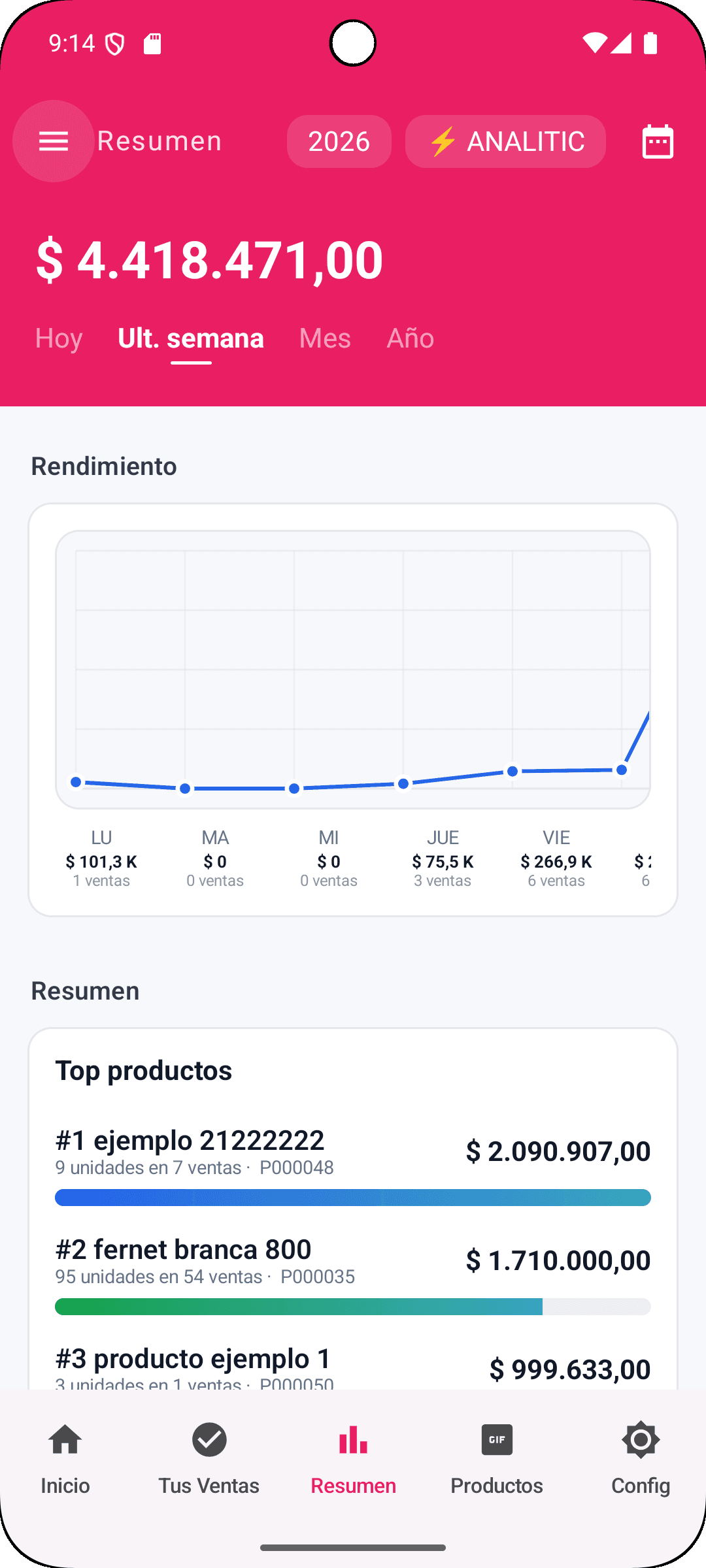This screenshot has width=706, height=1568.
Task: Open the 2026 year selector
Action: click(x=339, y=141)
